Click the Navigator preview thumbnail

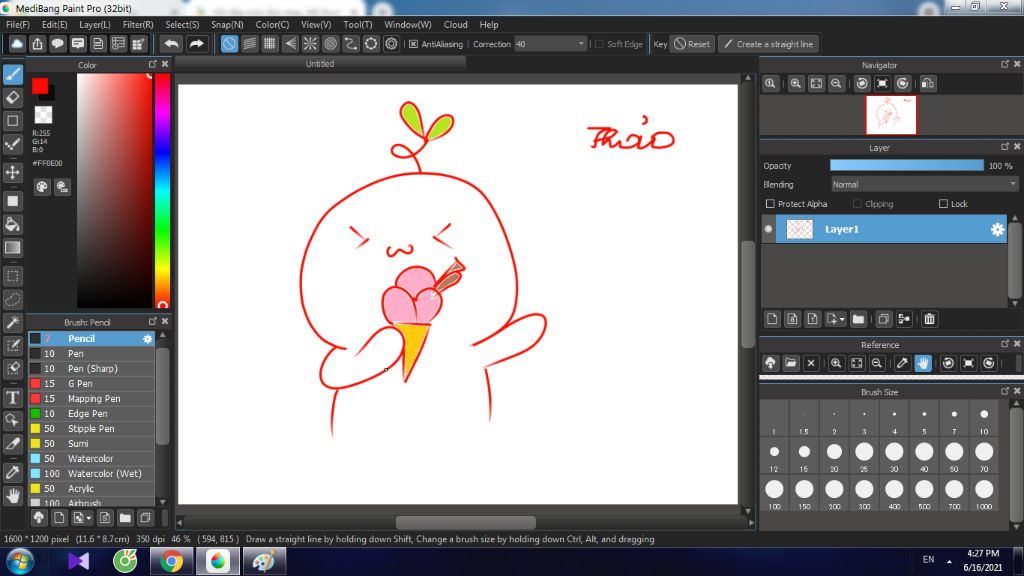891,115
